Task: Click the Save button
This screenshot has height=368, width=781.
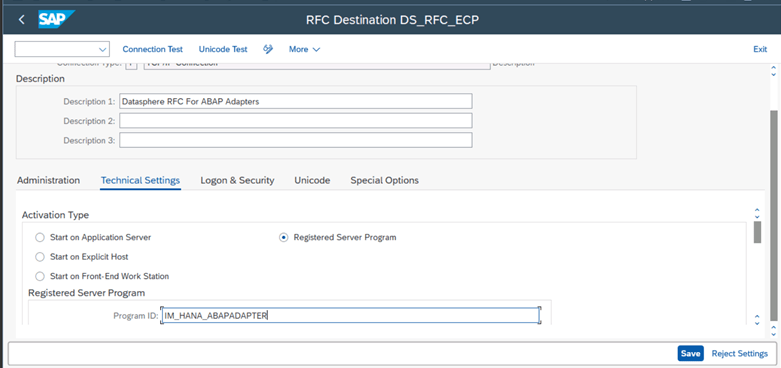Action: 690,353
